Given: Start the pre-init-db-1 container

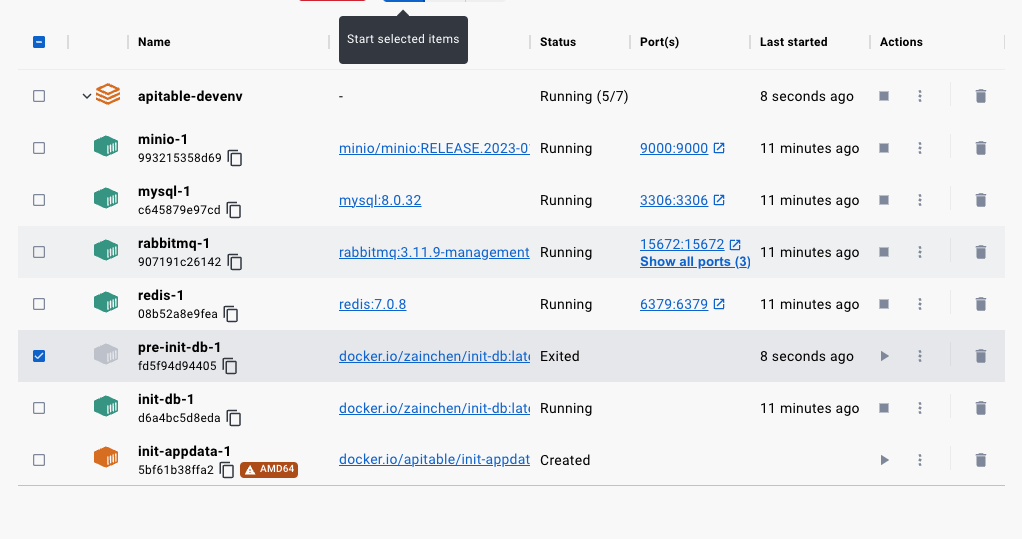Looking at the screenshot, I should pos(884,357).
